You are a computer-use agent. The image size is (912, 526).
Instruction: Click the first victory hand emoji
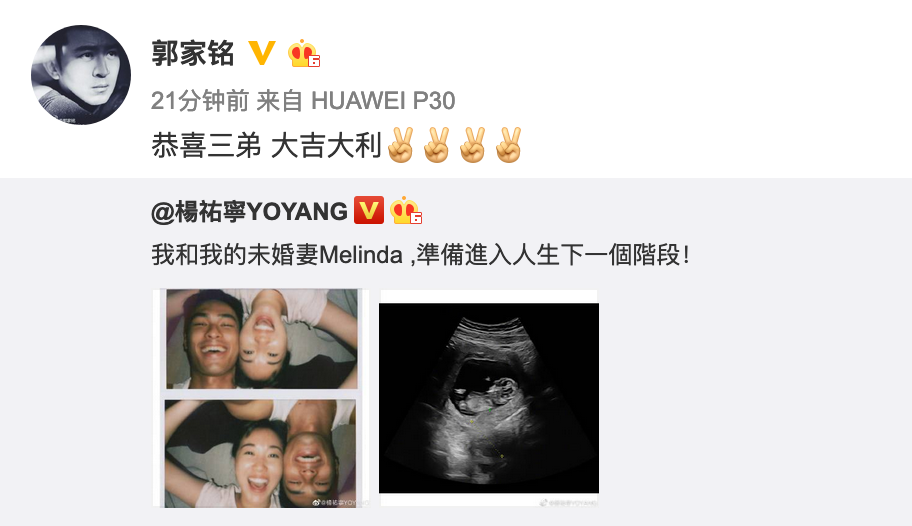tap(400, 145)
